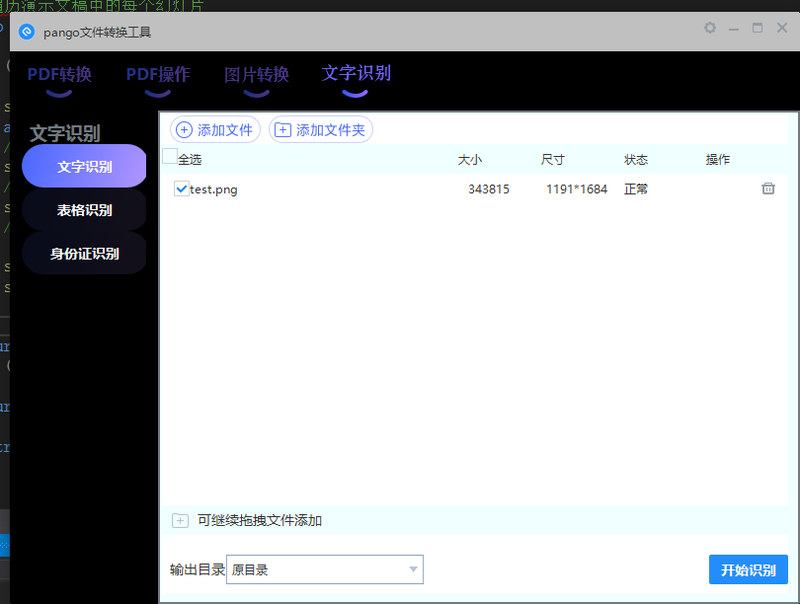
Task: Click the plus icon beside drag hint
Action: [x=180, y=520]
